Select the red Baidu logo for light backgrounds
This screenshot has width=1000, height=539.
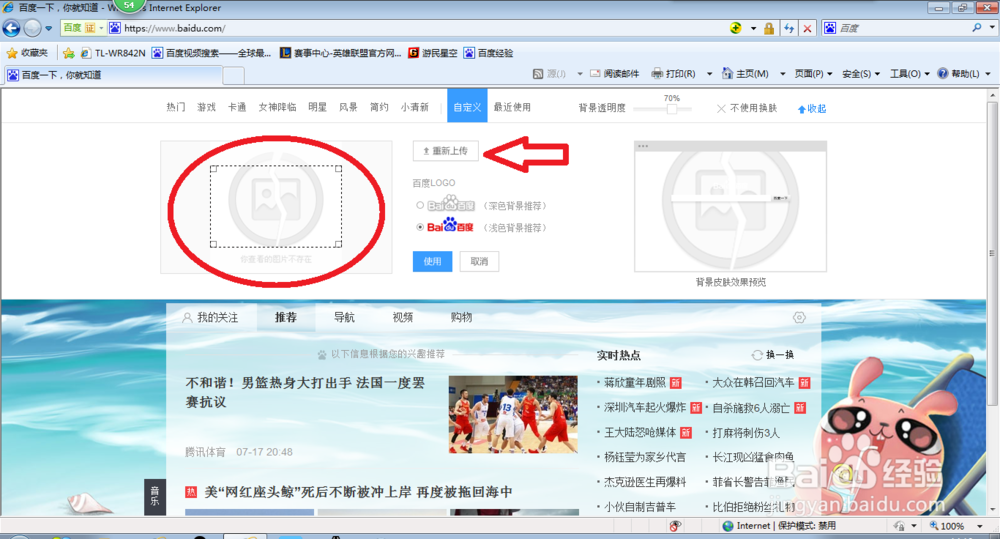[420, 227]
